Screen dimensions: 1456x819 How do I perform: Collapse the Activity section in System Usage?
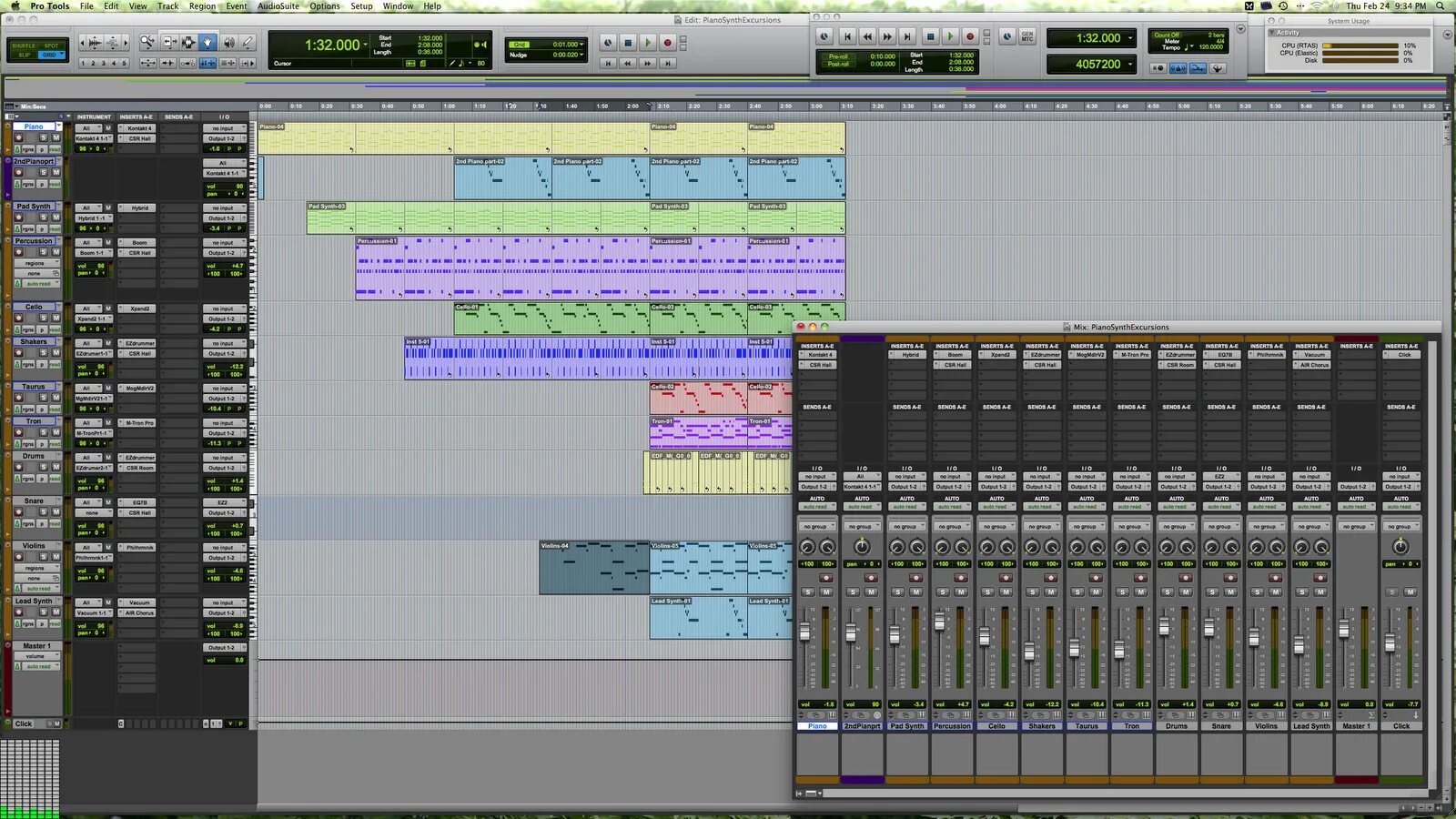click(x=1272, y=33)
